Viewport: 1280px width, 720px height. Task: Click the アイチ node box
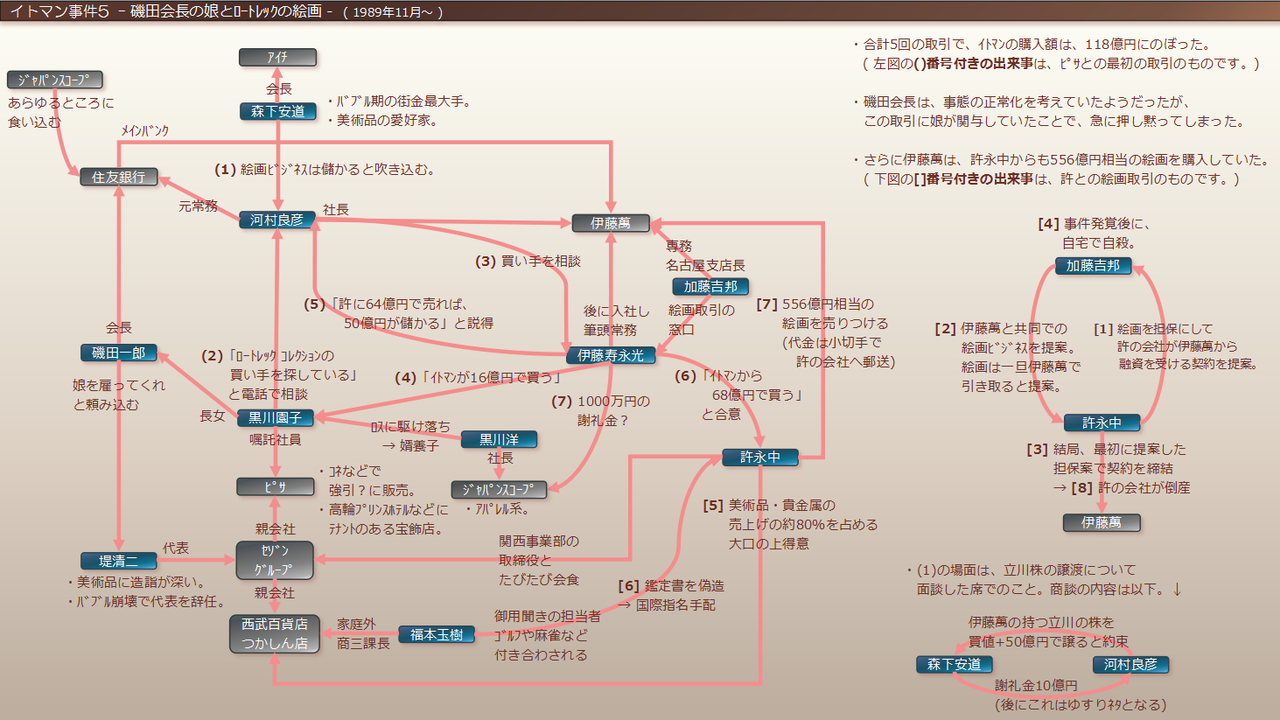point(277,57)
